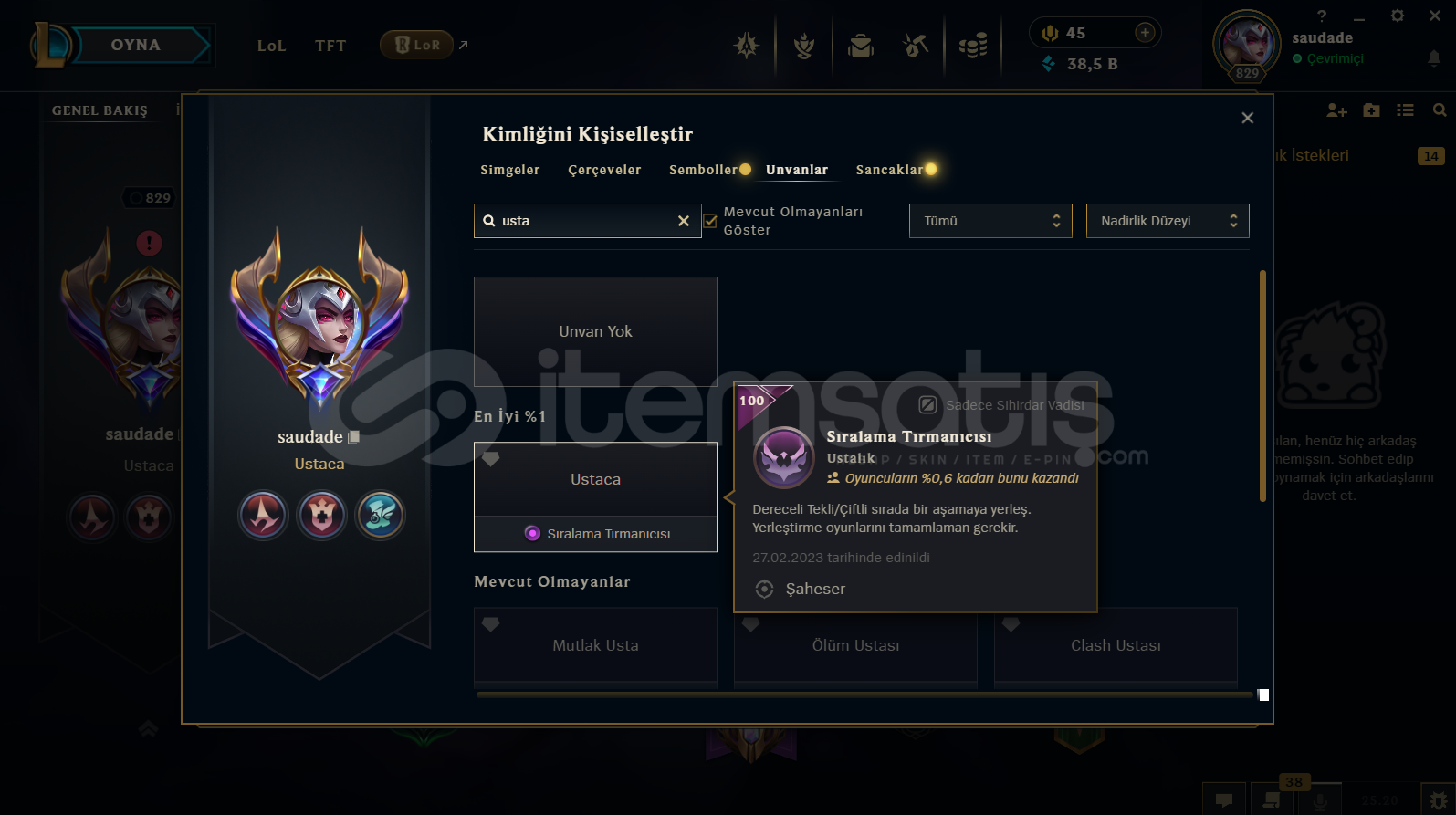The width and height of the screenshot is (1456, 815).
Task: Click the notification bell icon
Action: coord(1434,58)
